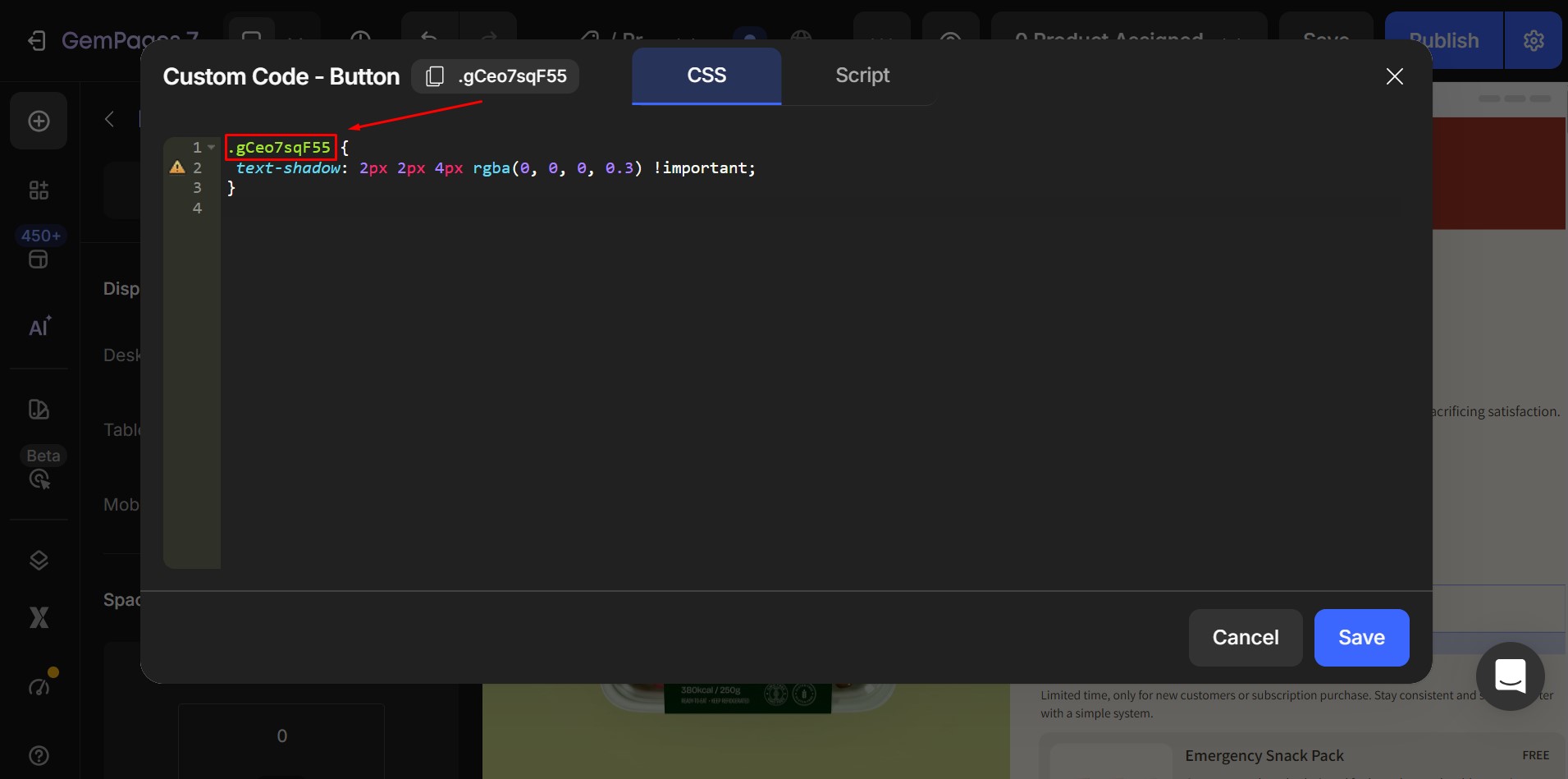Click the performance gauge icon with notification dot

pos(39,686)
